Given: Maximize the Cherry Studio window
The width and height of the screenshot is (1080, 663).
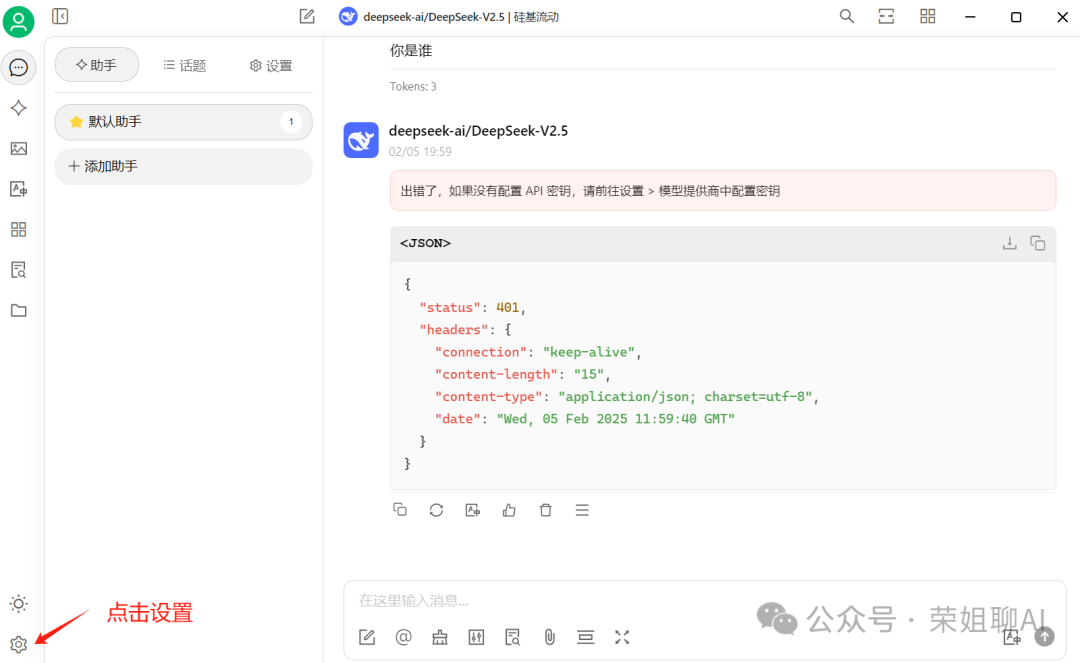Looking at the screenshot, I should (1016, 17).
